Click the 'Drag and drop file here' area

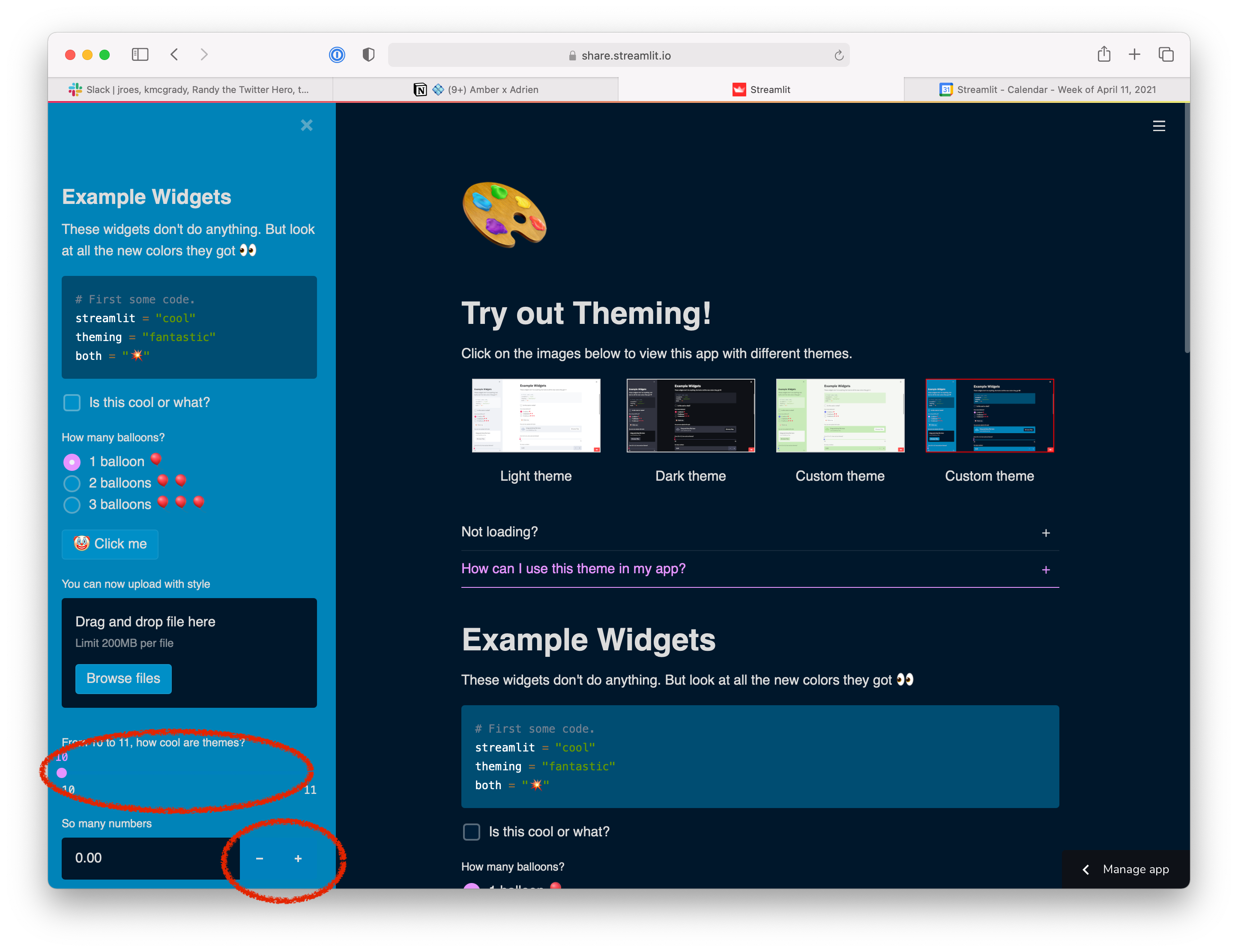point(189,653)
